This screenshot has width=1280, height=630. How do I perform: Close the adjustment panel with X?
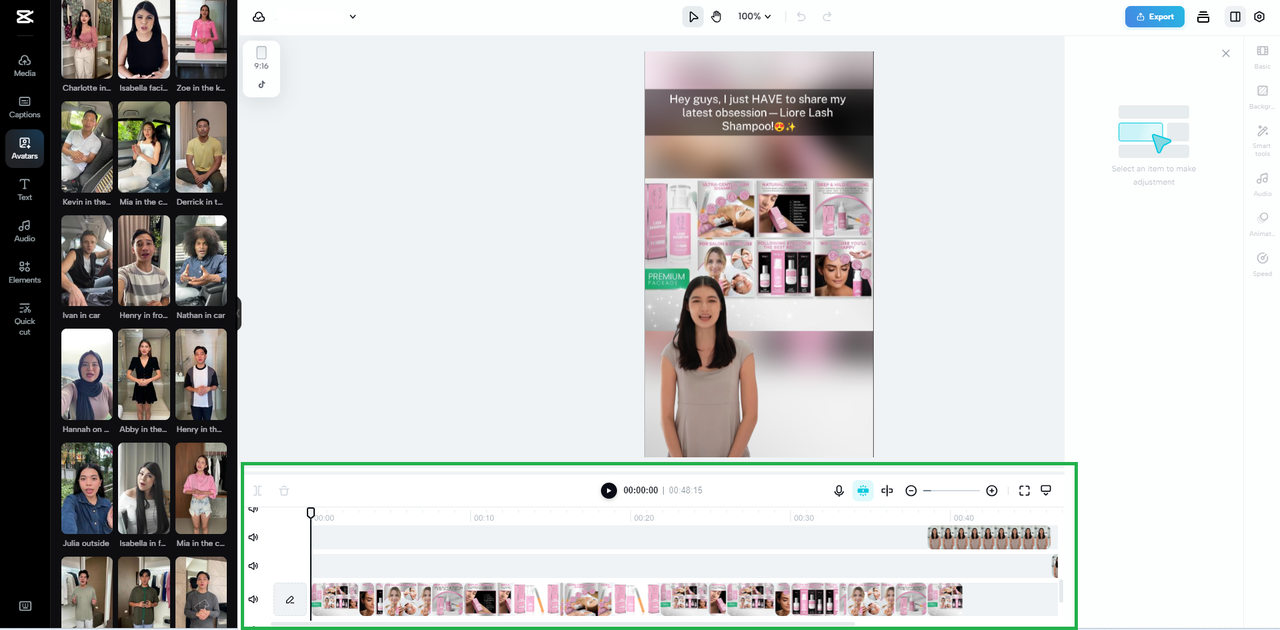(x=1226, y=53)
